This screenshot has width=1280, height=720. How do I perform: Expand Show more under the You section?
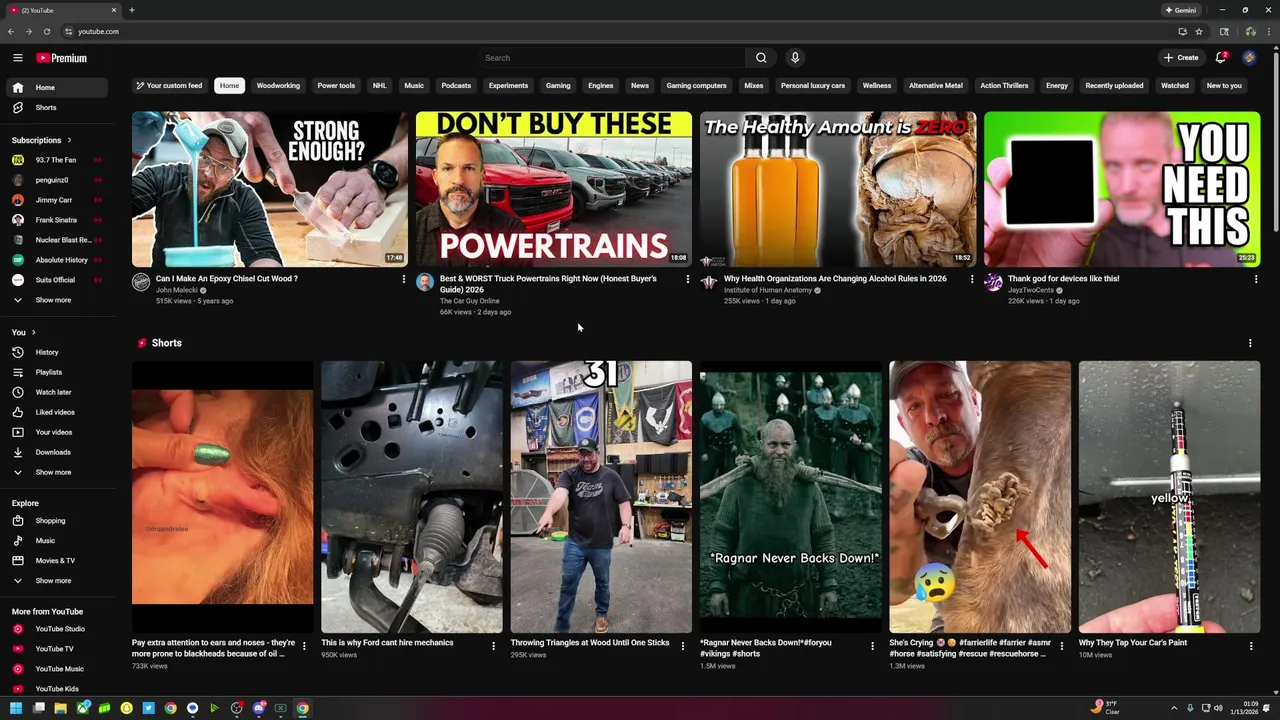tap(55, 472)
